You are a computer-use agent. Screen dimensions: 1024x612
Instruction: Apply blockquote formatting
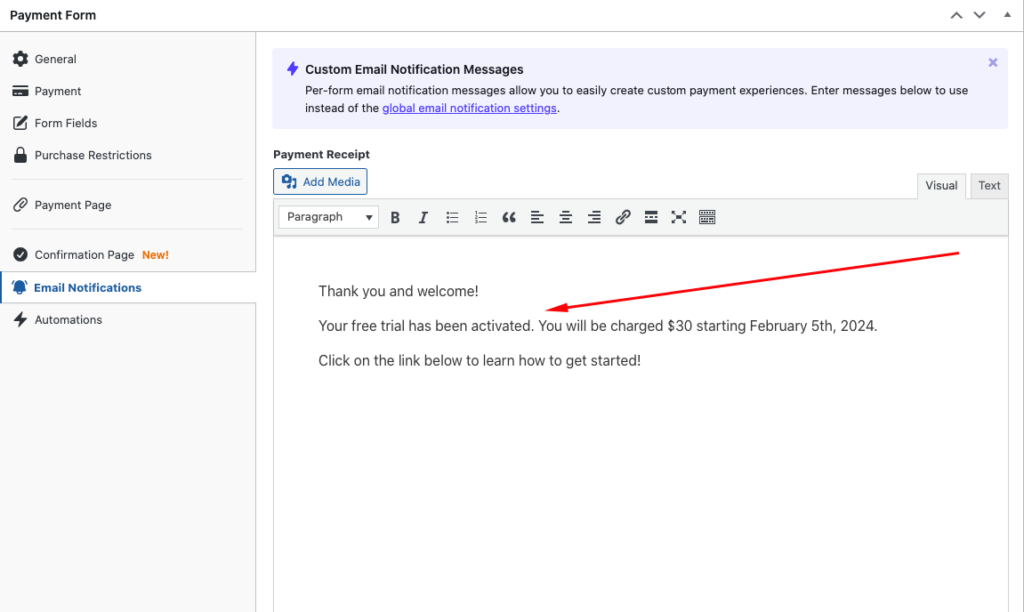pyautogui.click(x=509, y=217)
